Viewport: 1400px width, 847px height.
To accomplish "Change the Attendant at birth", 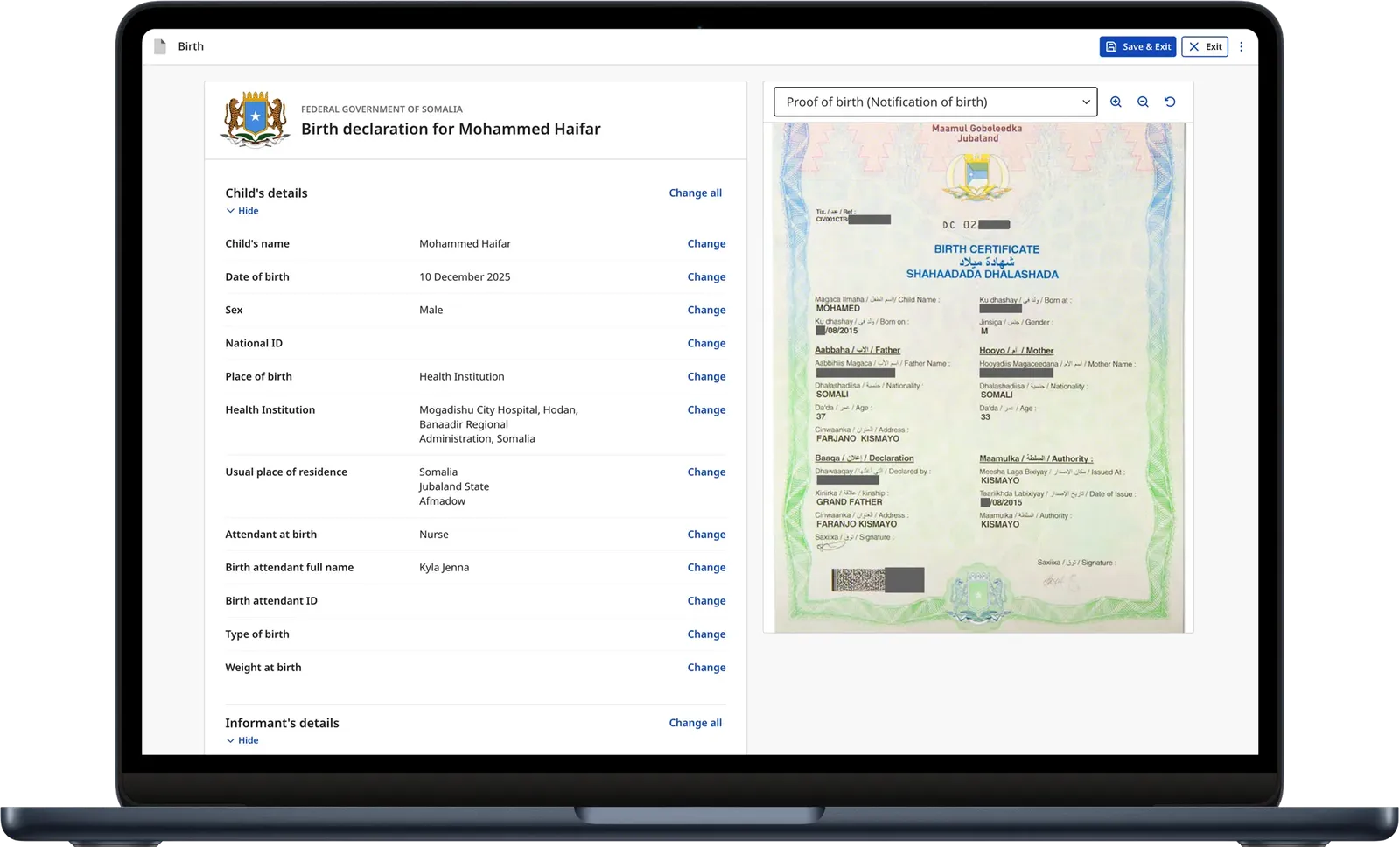I will coord(706,534).
